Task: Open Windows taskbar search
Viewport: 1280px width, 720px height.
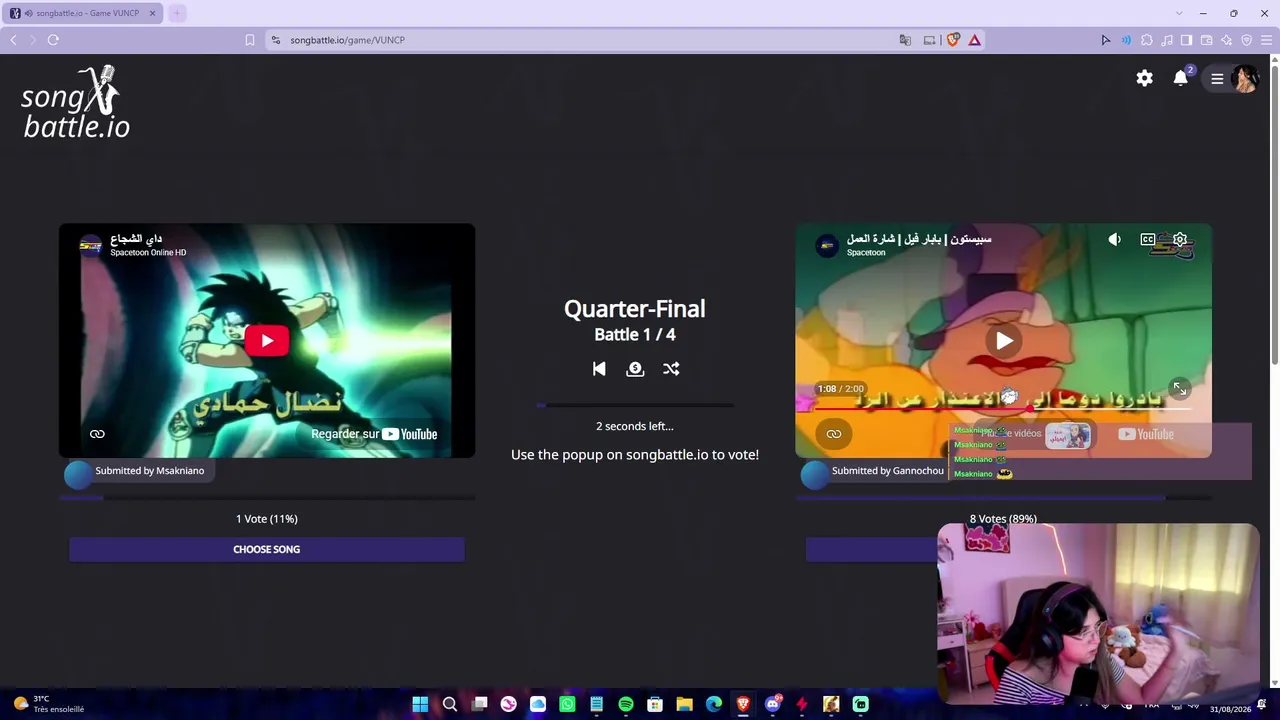Action: 450,705
